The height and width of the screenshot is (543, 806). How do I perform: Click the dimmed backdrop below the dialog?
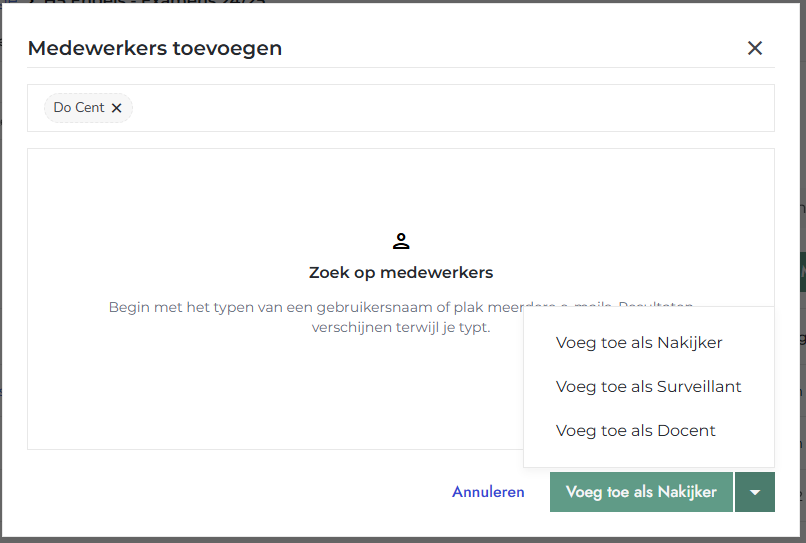pyautogui.click(x=400, y=539)
